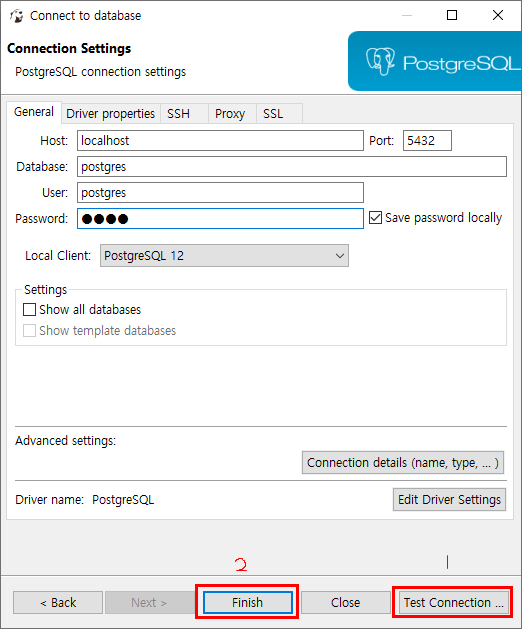Enable Show all databases
Image resolution: width=522 pixels, height=629 pixels.
point(29,310)
